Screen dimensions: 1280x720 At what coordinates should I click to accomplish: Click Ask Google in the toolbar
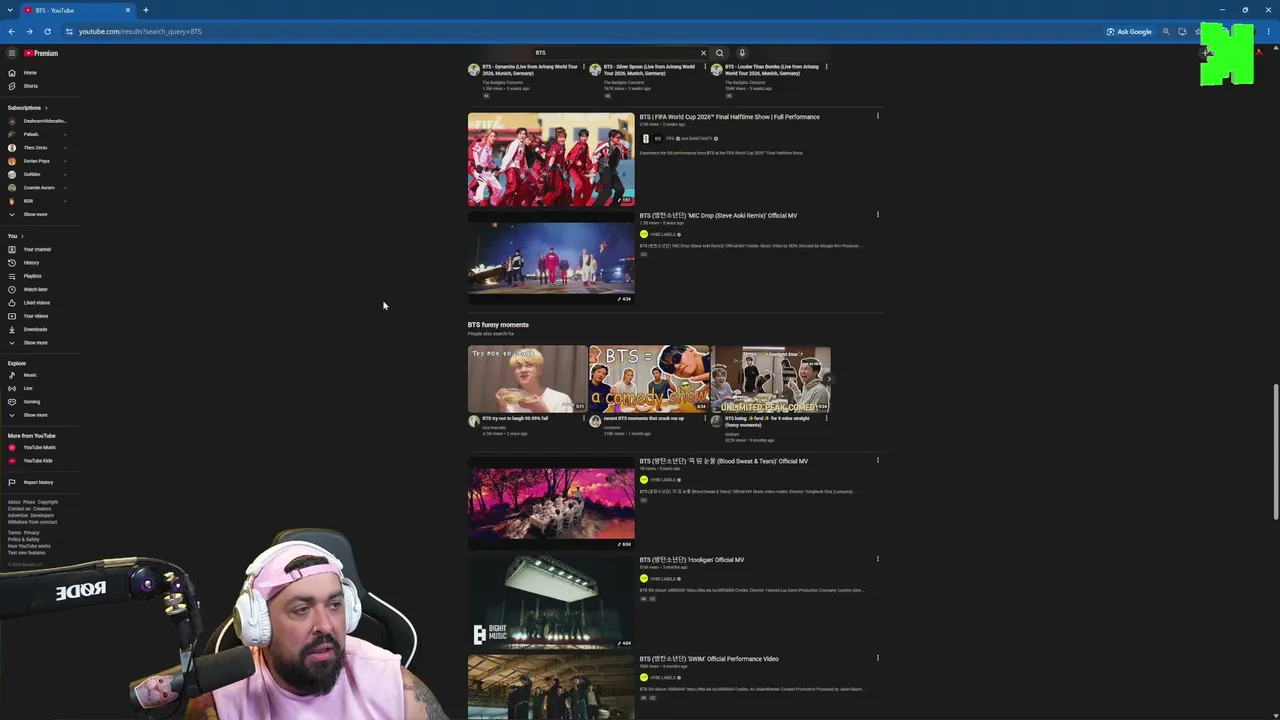click(1130, 31)
